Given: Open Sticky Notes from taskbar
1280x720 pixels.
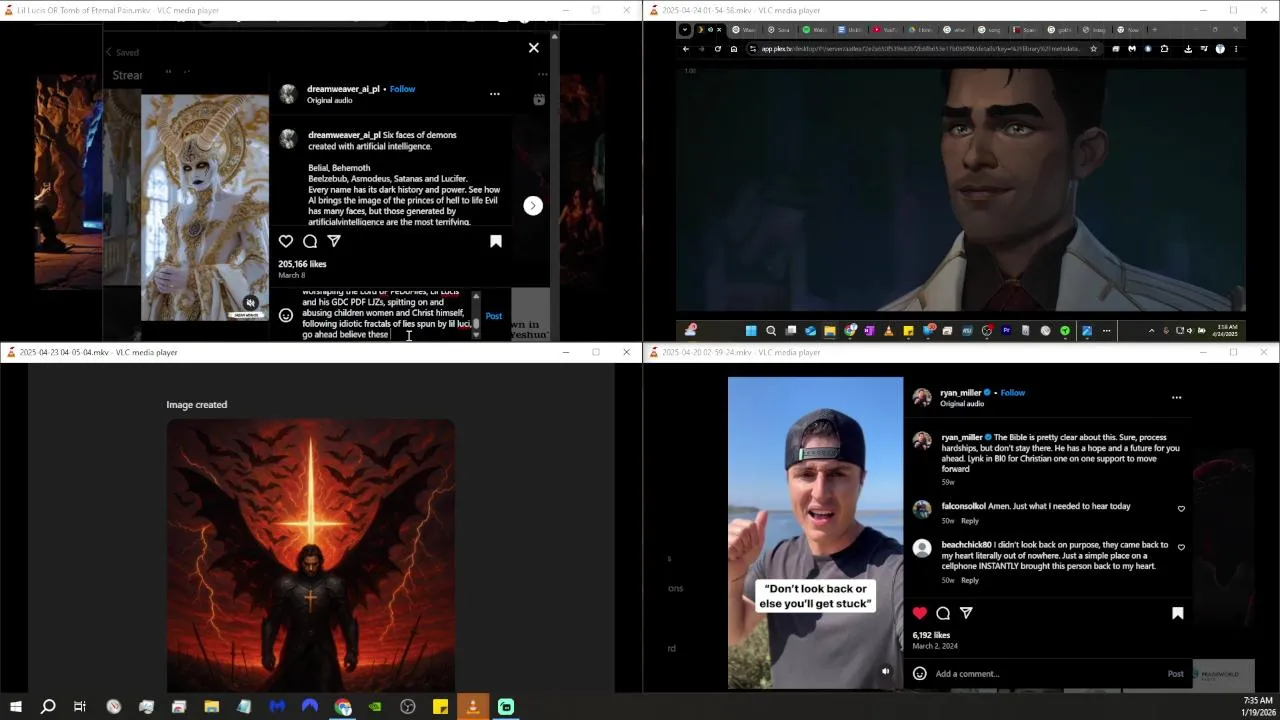Looking at the screenshot, I should (440, 707).
